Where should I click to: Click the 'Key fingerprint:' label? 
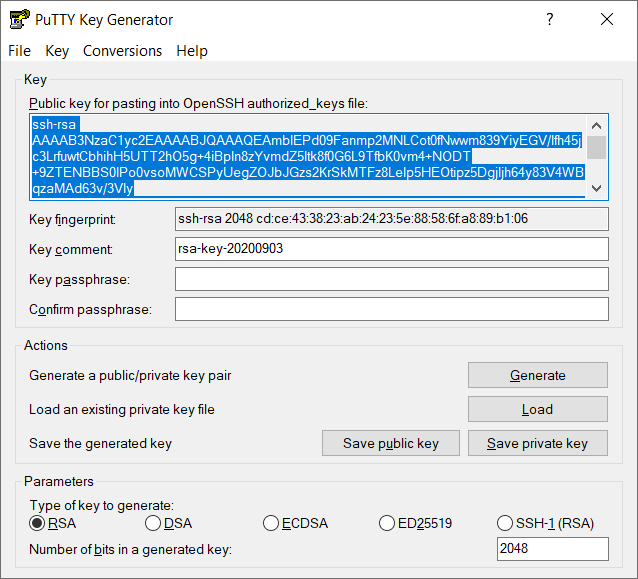(x=72, y=220)
